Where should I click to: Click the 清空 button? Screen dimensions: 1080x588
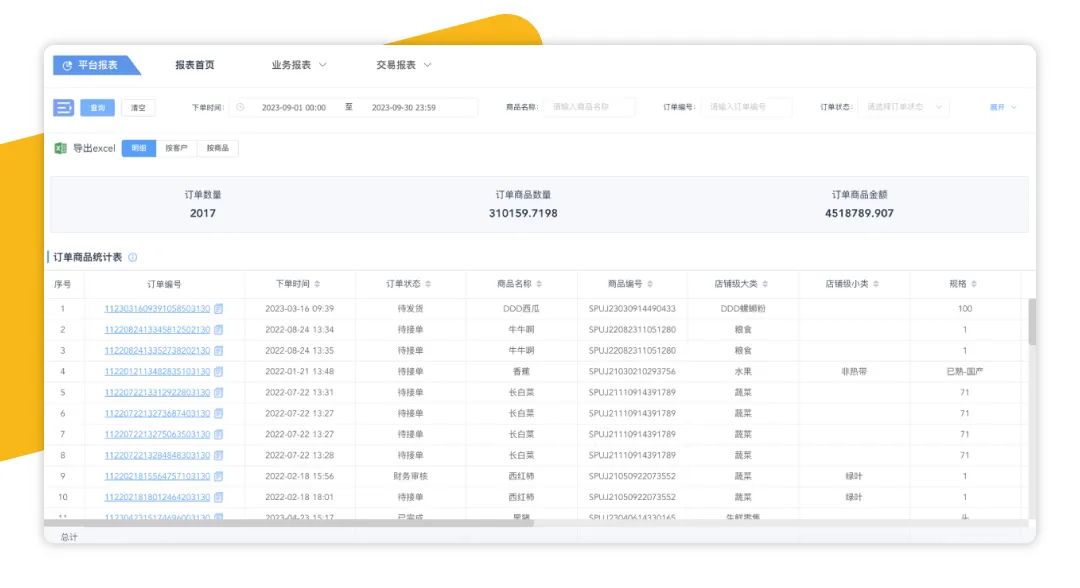pyautogui.click(x=138, y=107)
